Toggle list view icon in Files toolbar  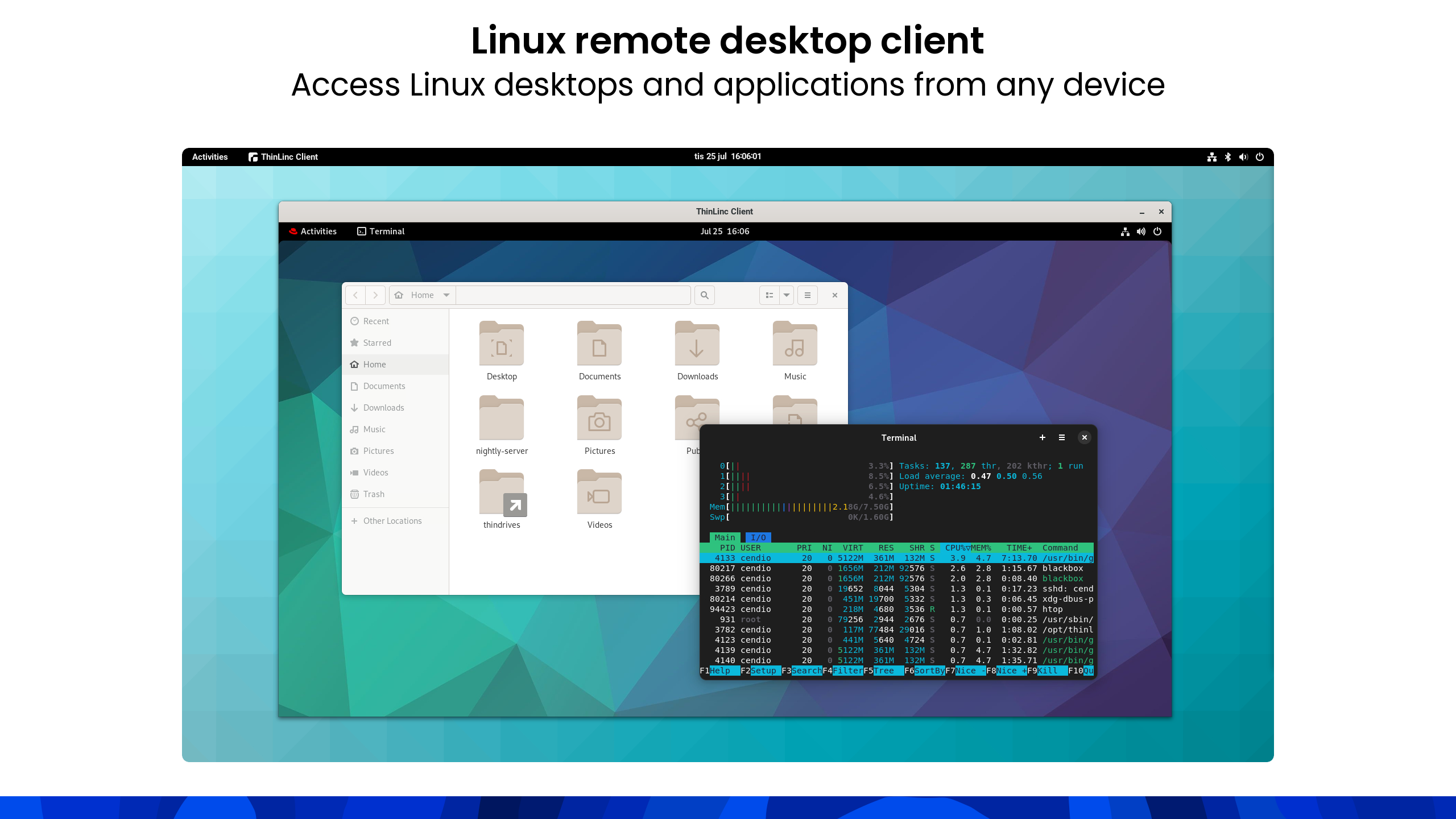[770, 295]
